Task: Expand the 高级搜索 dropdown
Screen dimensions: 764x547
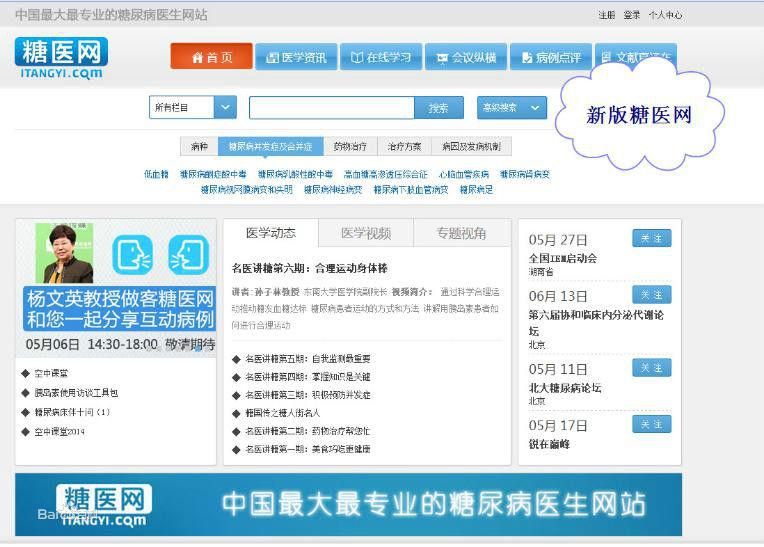Action: 512,107
